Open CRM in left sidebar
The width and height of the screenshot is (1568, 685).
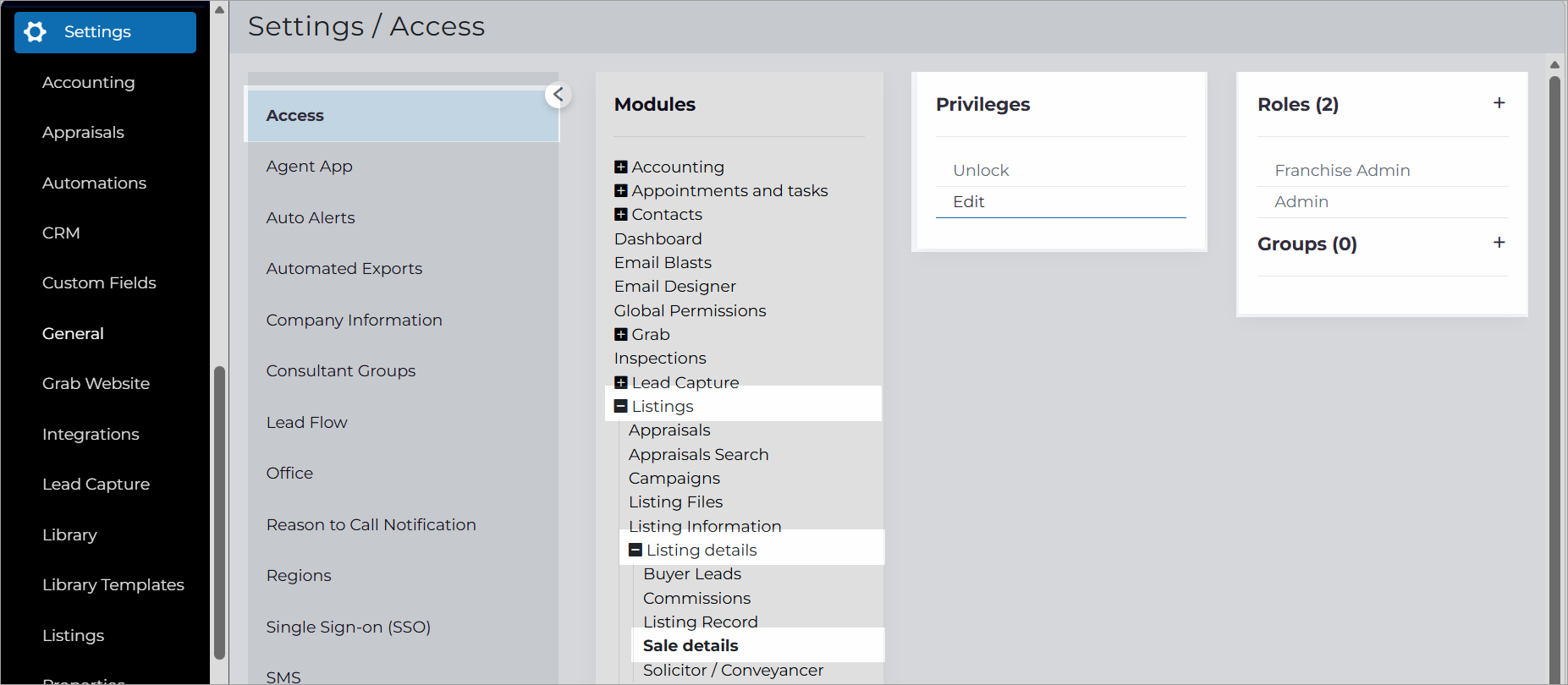click(61, 233)
